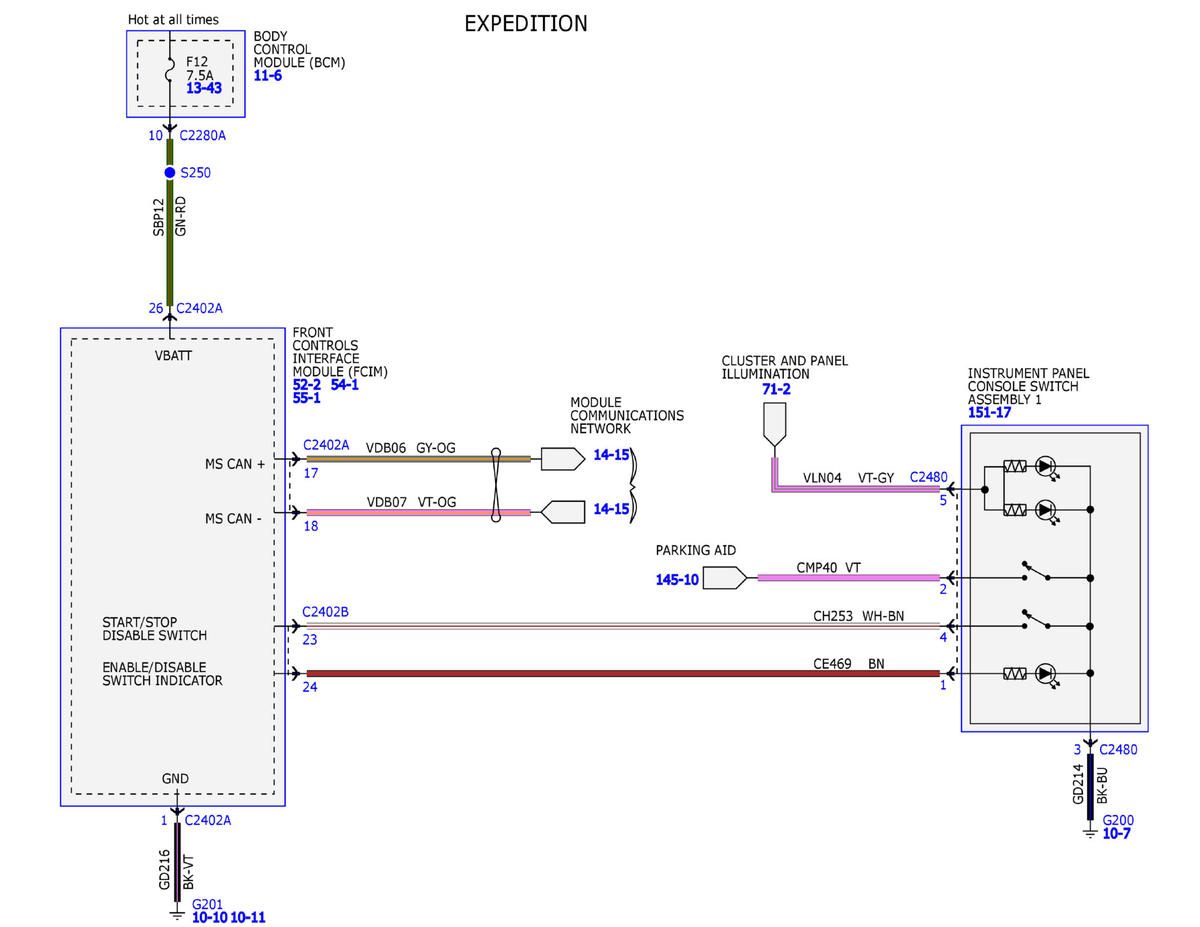The height and width of the screenshot is (927, 1200).
Task: Click the parking aid off-page arrow symbol
Action: tap(725, 578)
